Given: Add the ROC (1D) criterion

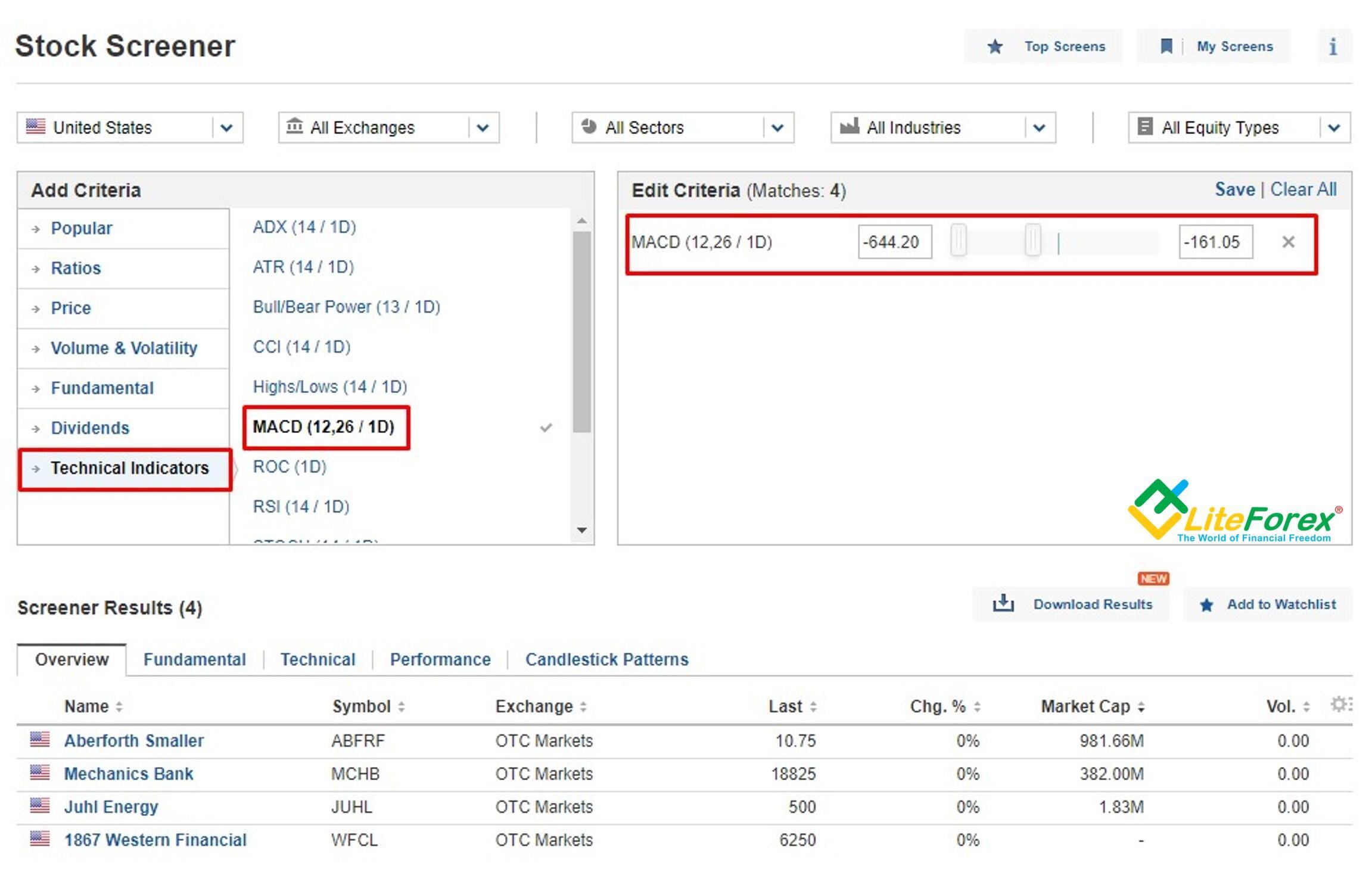Looking at the screenshot, I should click(290, 466).
